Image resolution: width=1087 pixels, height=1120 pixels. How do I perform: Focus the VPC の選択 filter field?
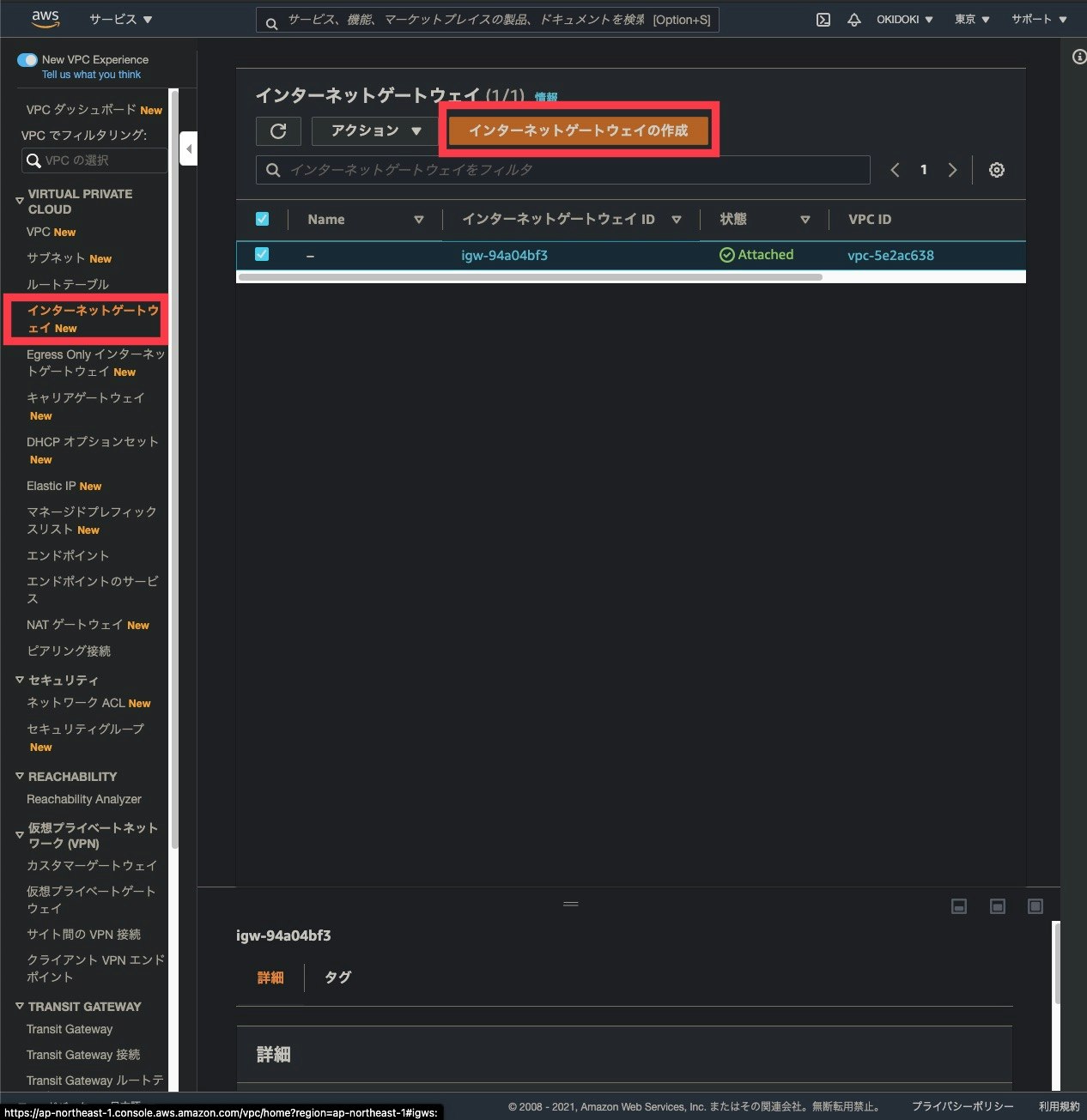94,160
